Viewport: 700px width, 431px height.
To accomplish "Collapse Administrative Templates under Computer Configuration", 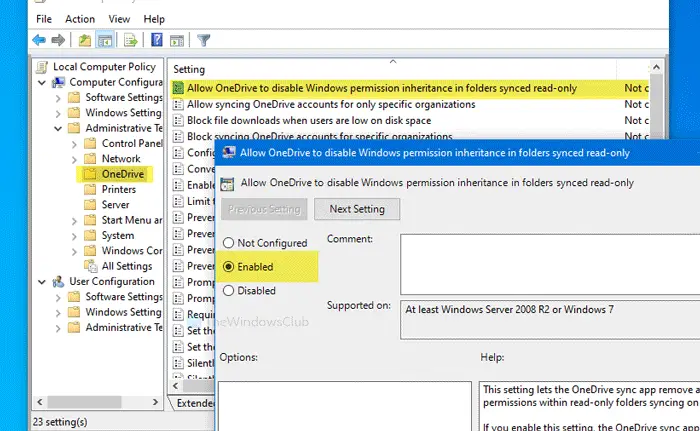I will click(x=58, y=129).
